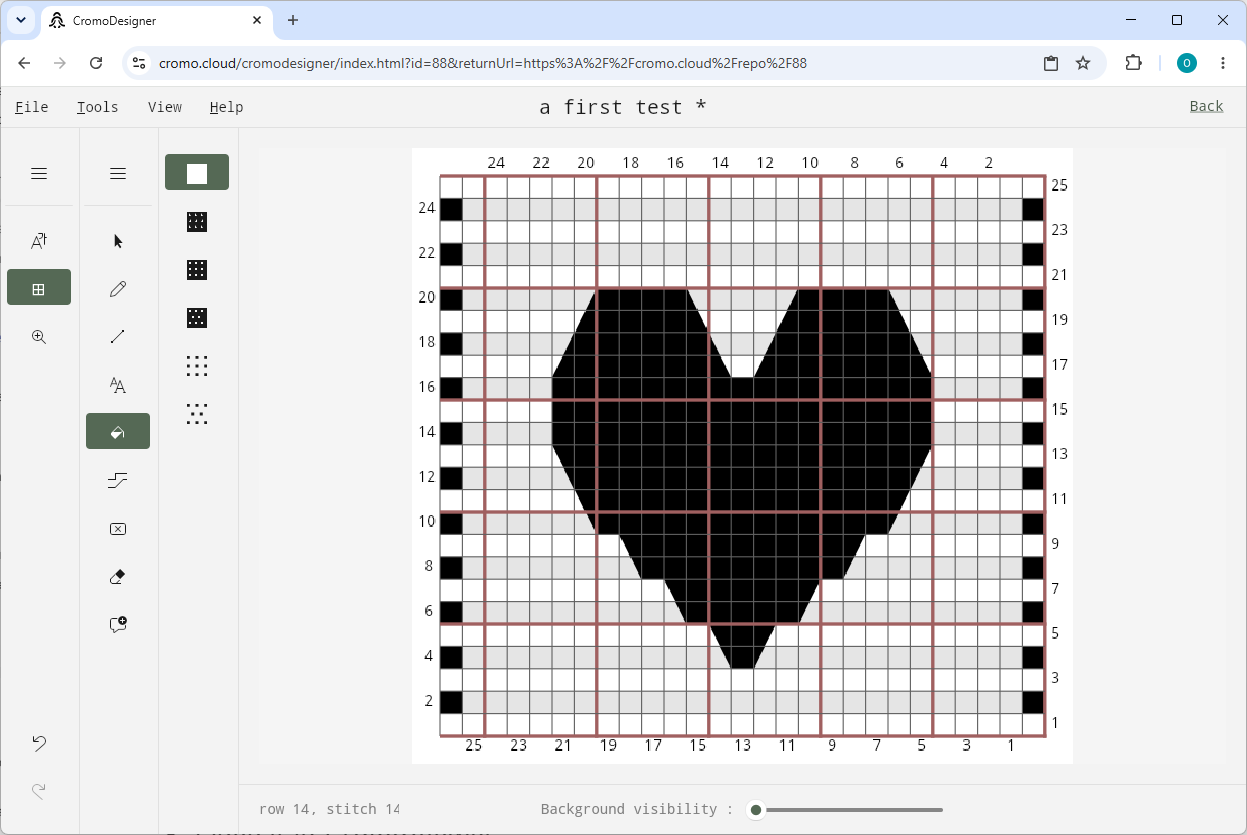Click the CromoDesigner browser tab
The height and width of the screenshot is (835, 1247).
155,20
